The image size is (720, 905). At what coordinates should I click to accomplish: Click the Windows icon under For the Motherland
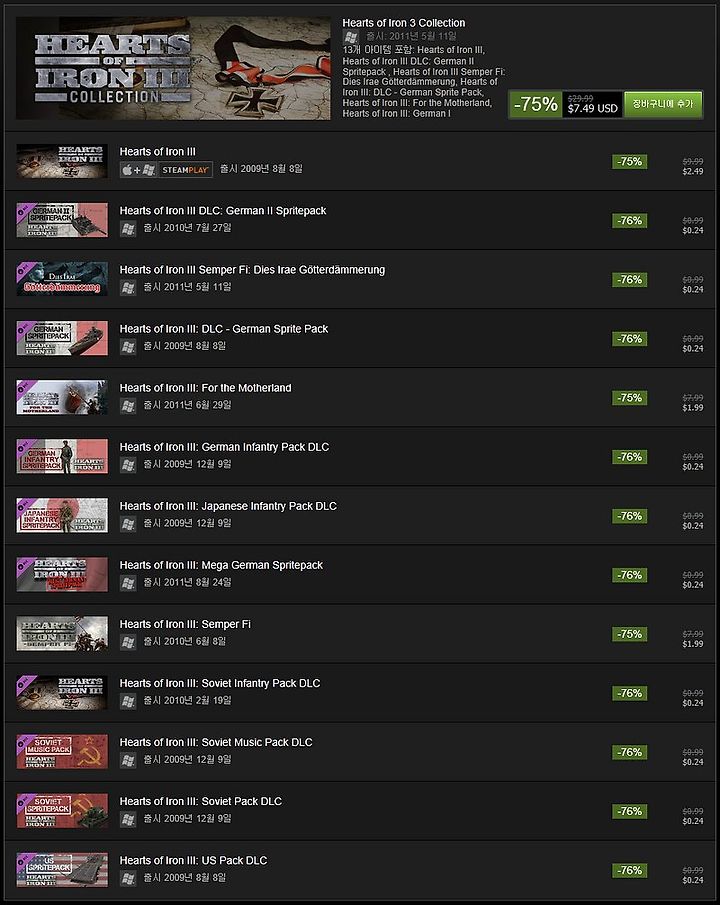pyautogui.click(x=128, y=406)
